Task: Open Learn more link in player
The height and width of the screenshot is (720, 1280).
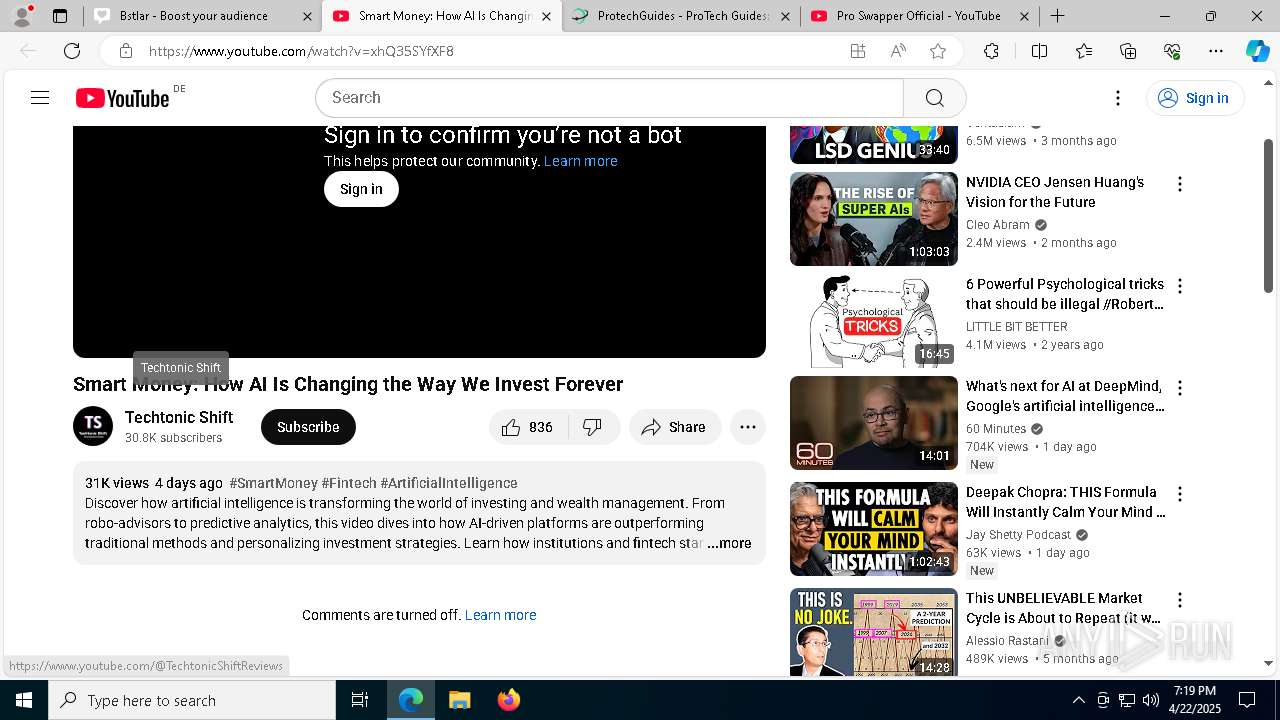Action: 580,161
